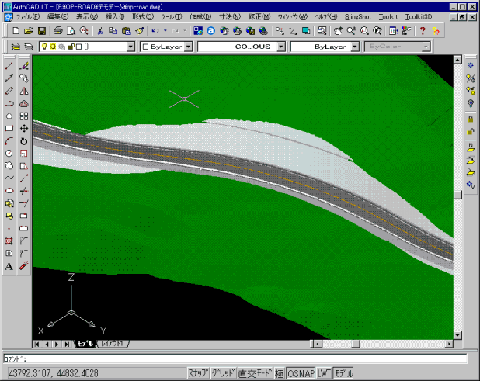
Task: Choose the Move tool in the modify toolbar
Action: [24, 128]
